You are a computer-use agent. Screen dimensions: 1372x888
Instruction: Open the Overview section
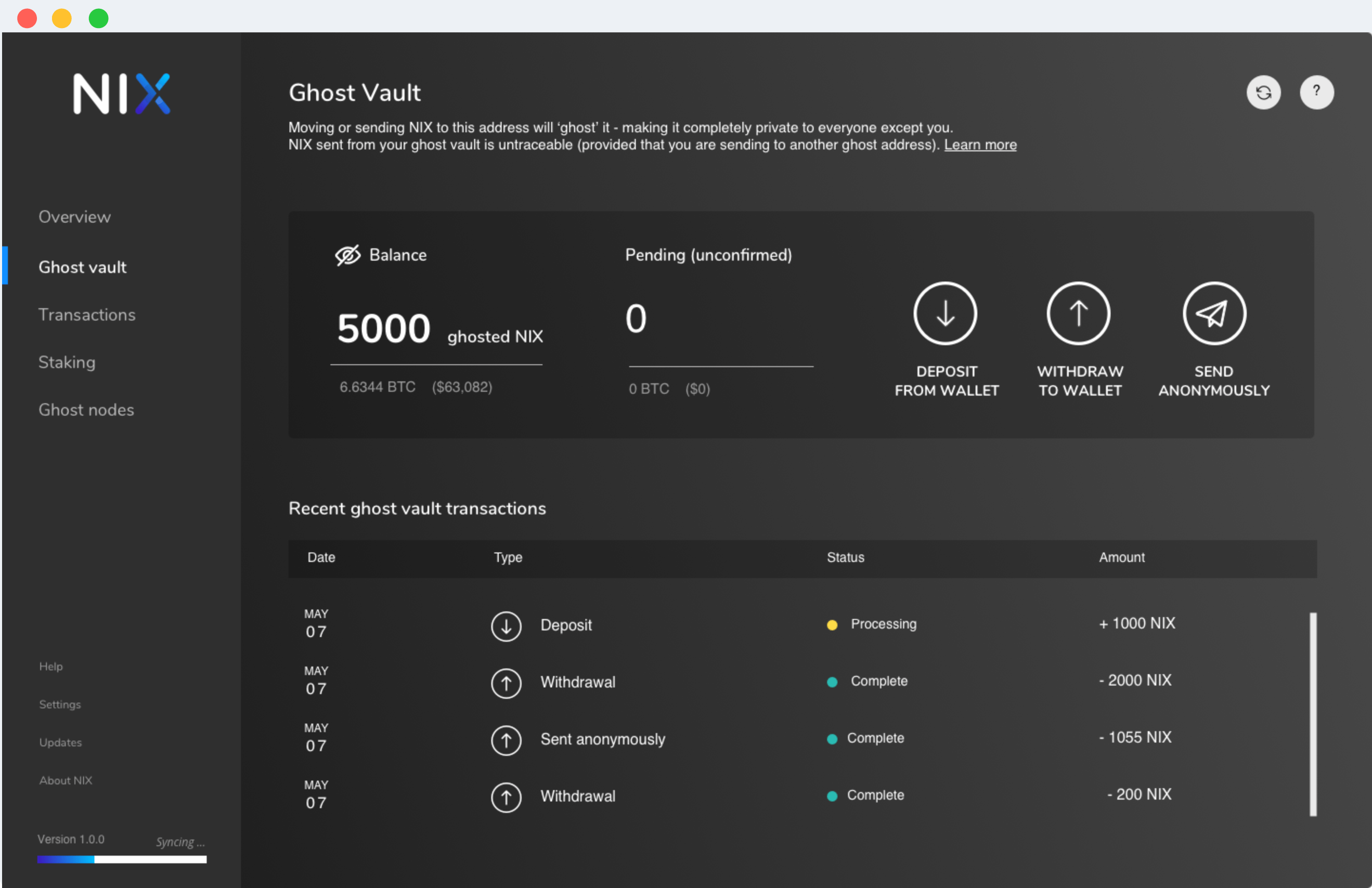pos(74,217)
